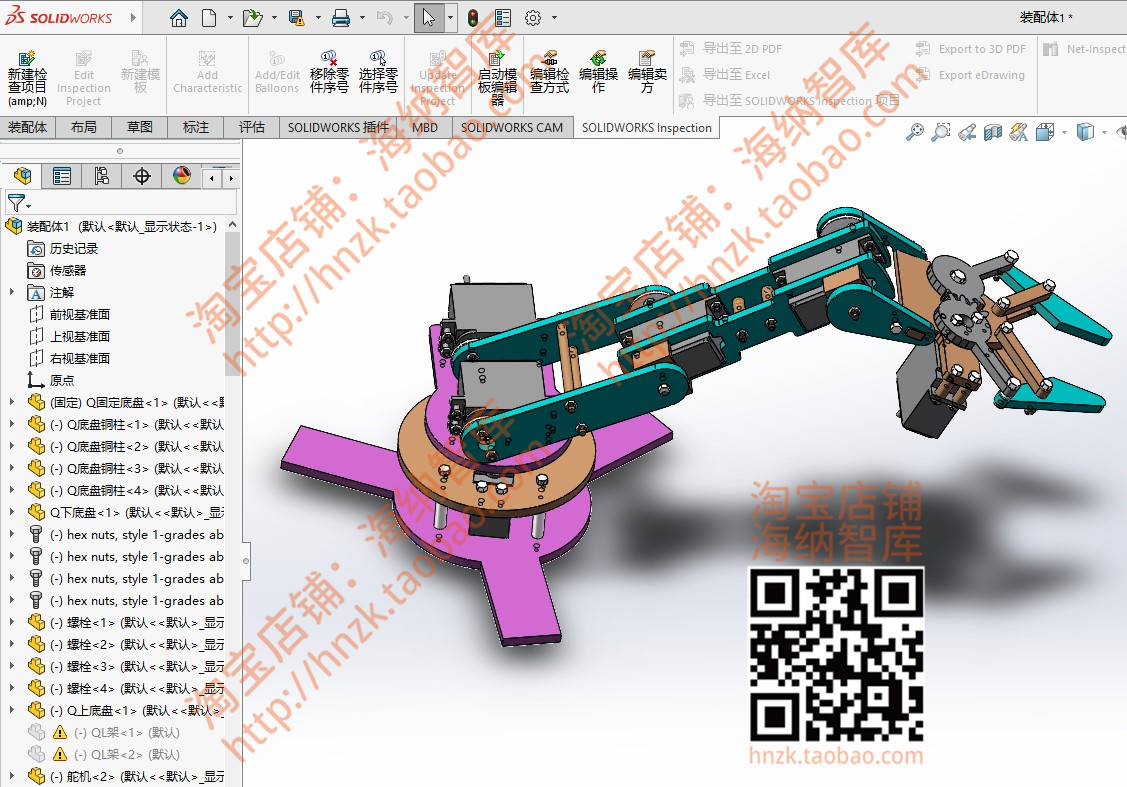Click the Rebuild traffic light icon
Image resolution: width=1127 pixels, height=787 pixels.
[x=473, y=18]
